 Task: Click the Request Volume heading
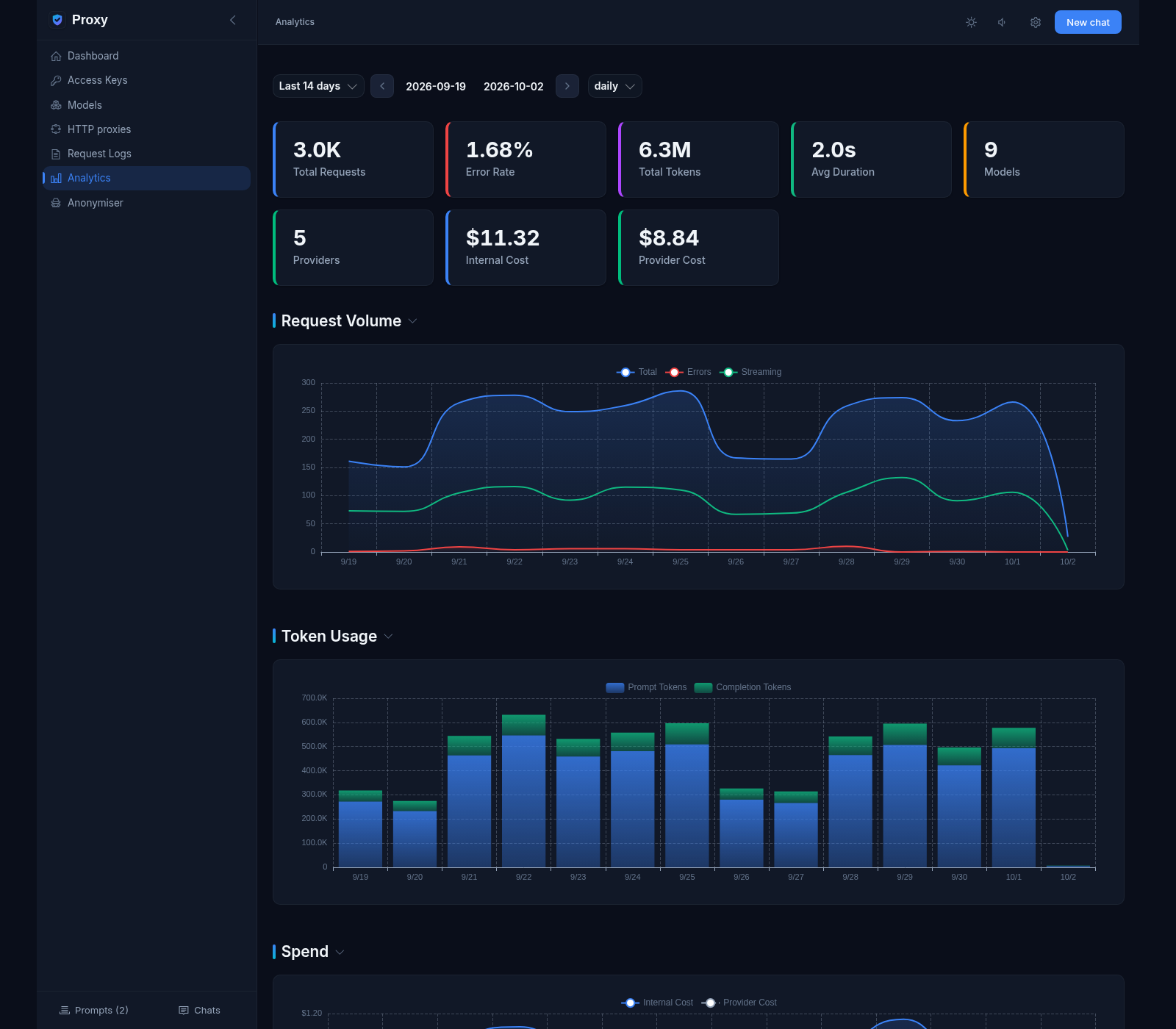pyautogui.click(x=341, y=321)
